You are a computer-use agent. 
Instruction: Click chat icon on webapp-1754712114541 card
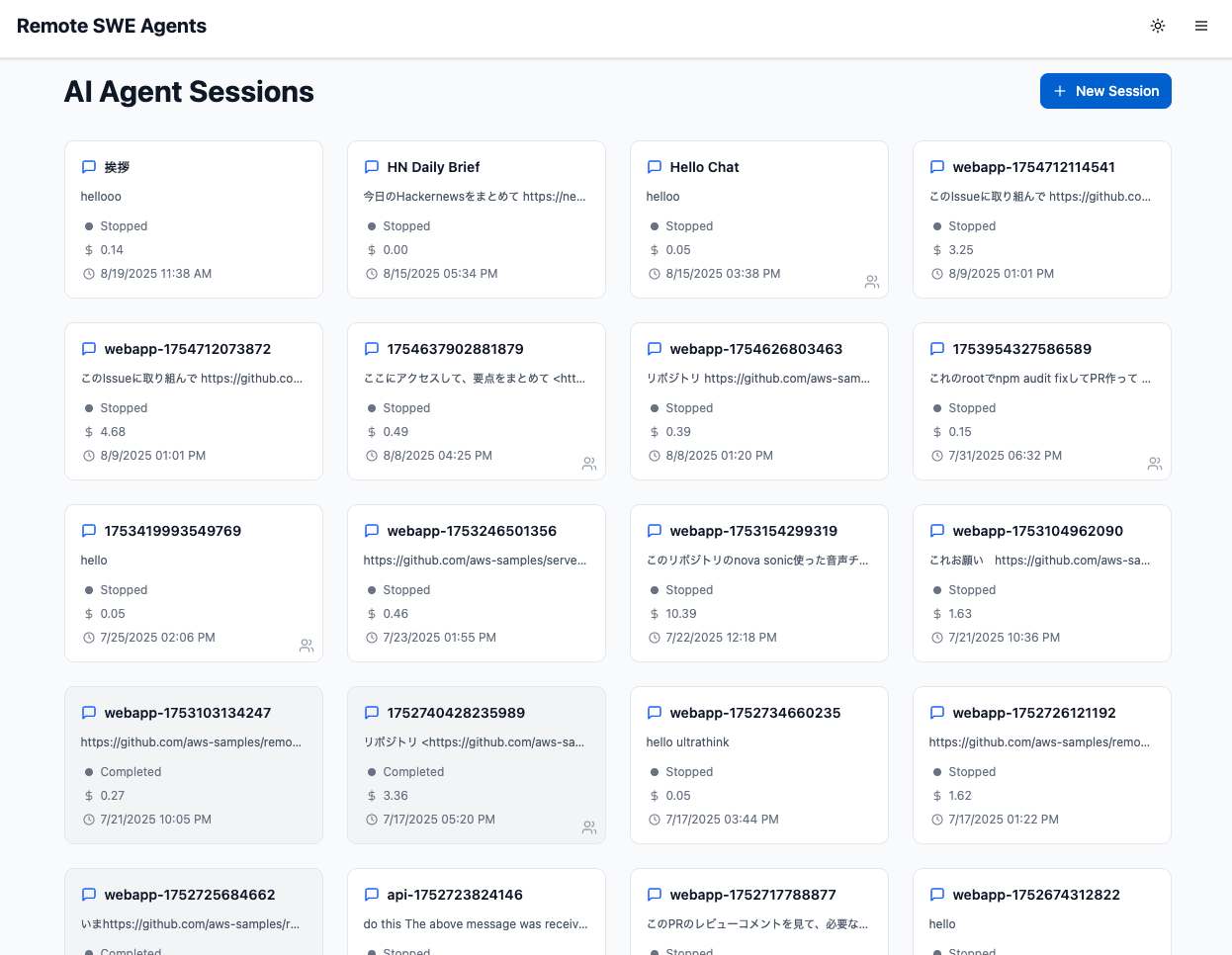click(937, 167)
